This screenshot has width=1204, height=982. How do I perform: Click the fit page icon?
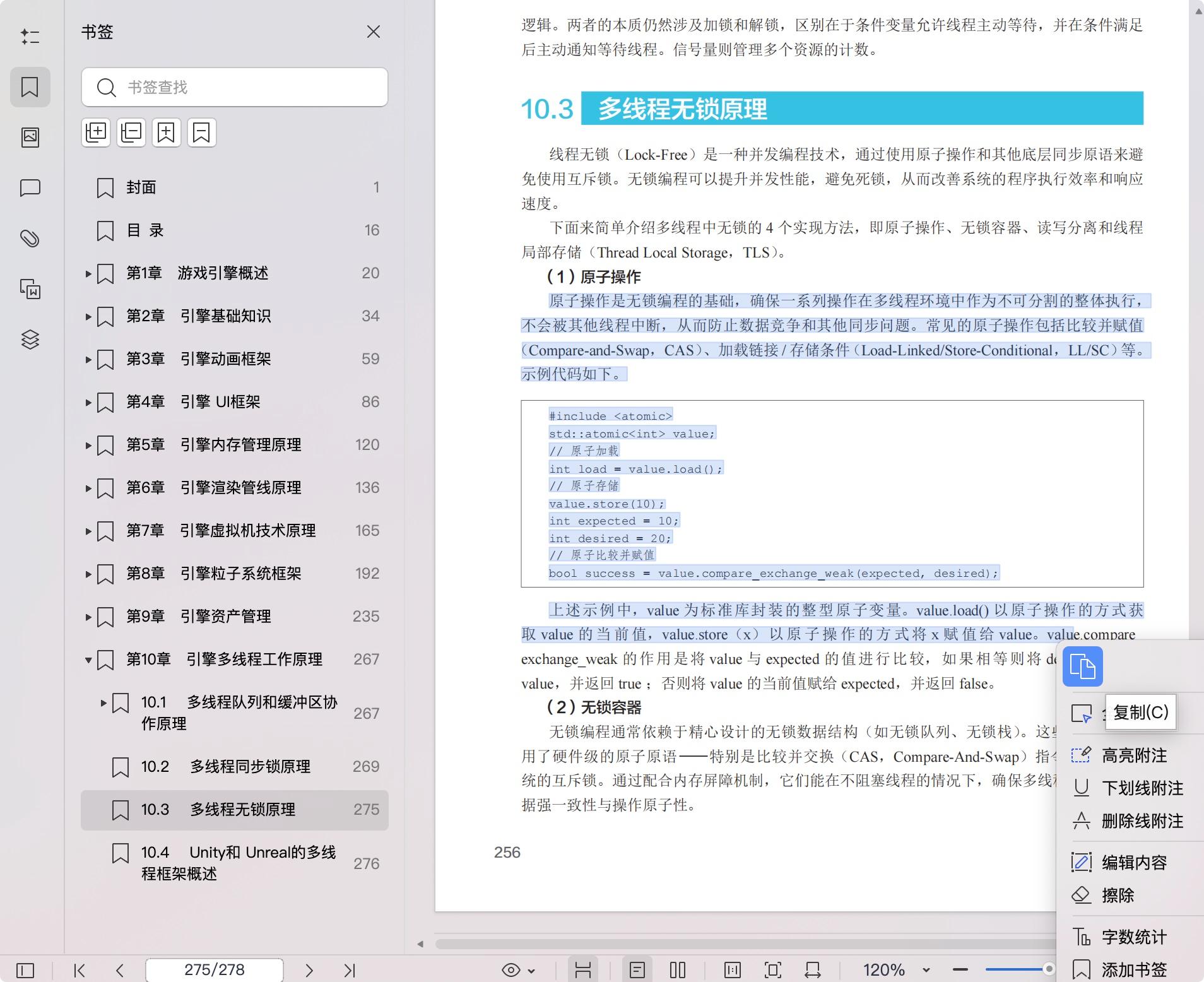click(773, 970)
